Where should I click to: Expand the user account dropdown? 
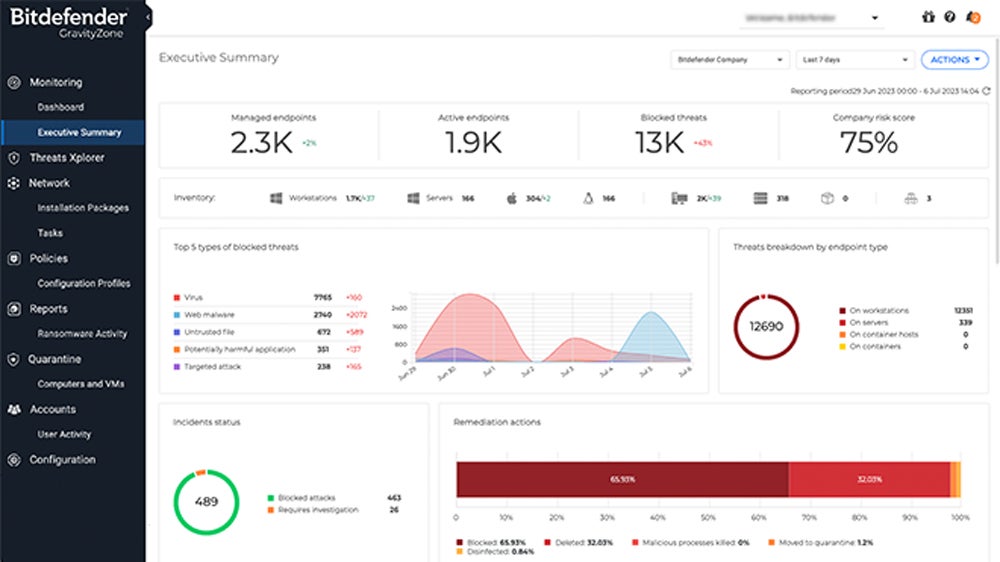(x=874, y=18)
